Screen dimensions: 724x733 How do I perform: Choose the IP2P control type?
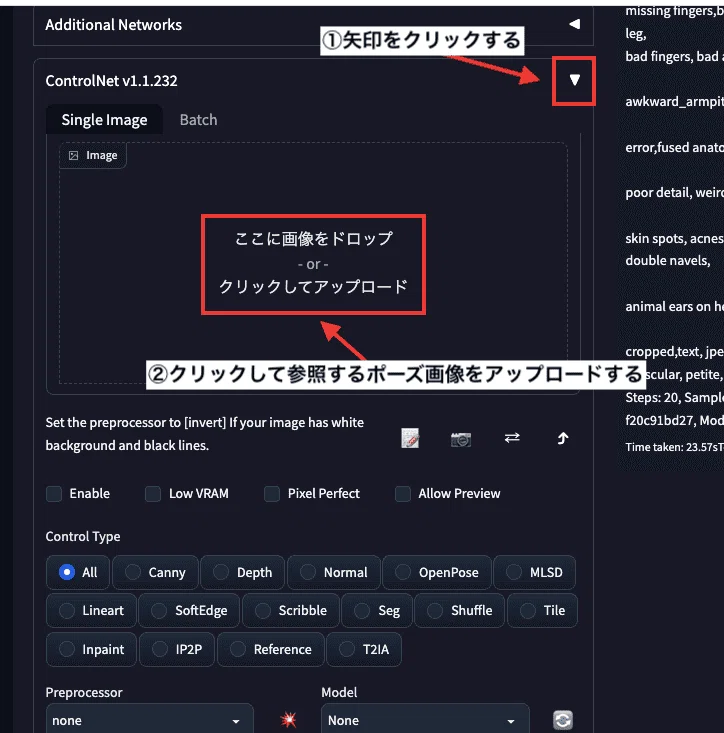[177, 649]
